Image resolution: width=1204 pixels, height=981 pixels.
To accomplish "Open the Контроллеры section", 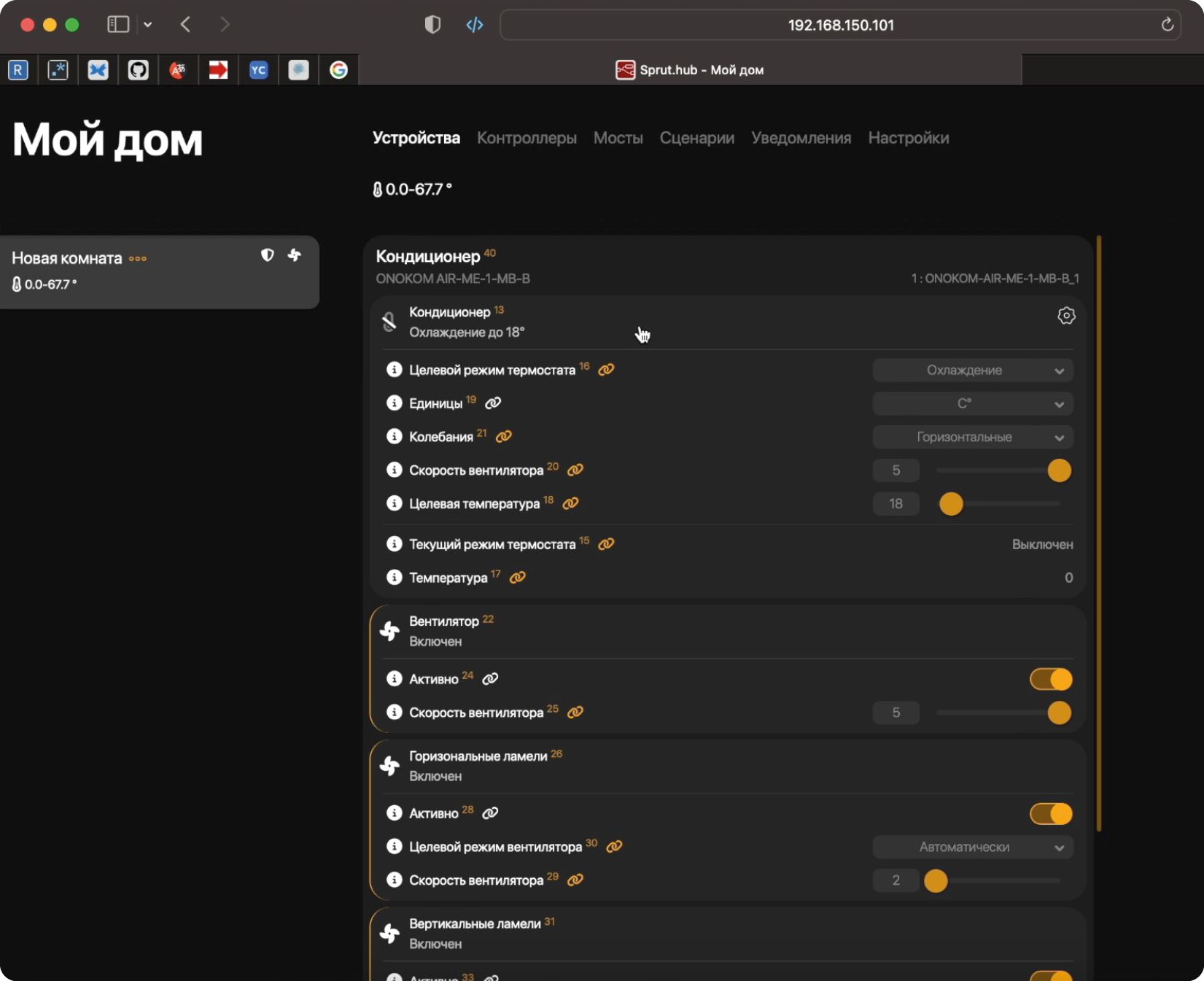I will (x=527, y=138).
